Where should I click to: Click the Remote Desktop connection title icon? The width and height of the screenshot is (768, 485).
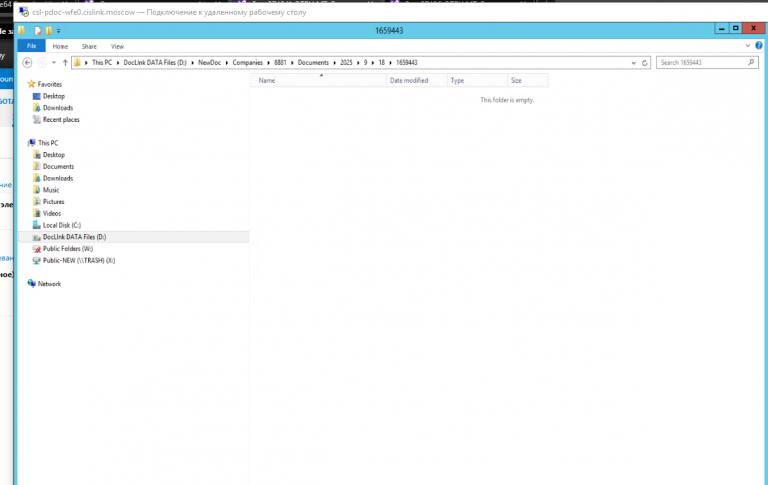click(x=24, y=12)
